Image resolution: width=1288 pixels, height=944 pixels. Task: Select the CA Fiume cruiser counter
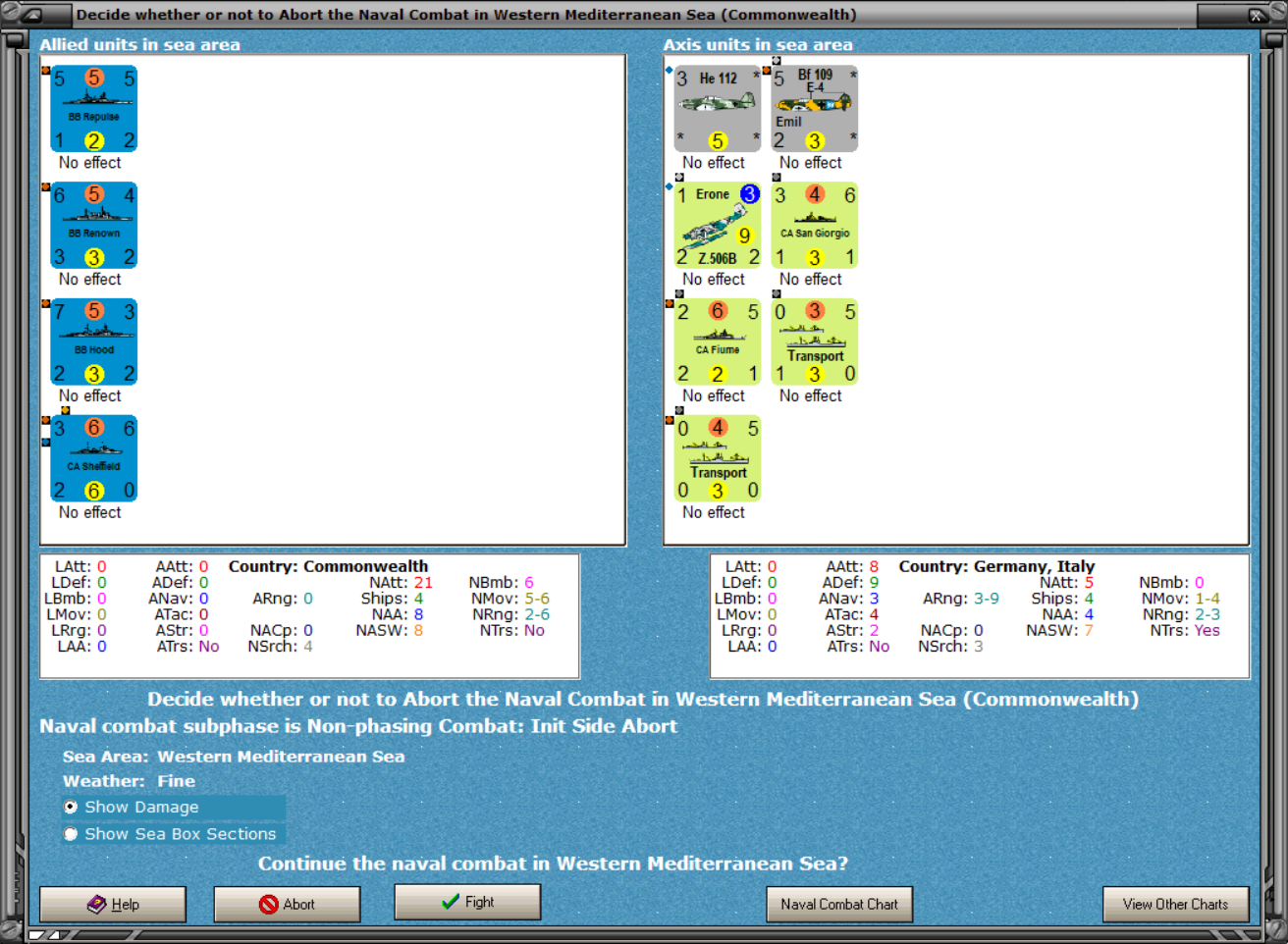(x=718, y=342)
